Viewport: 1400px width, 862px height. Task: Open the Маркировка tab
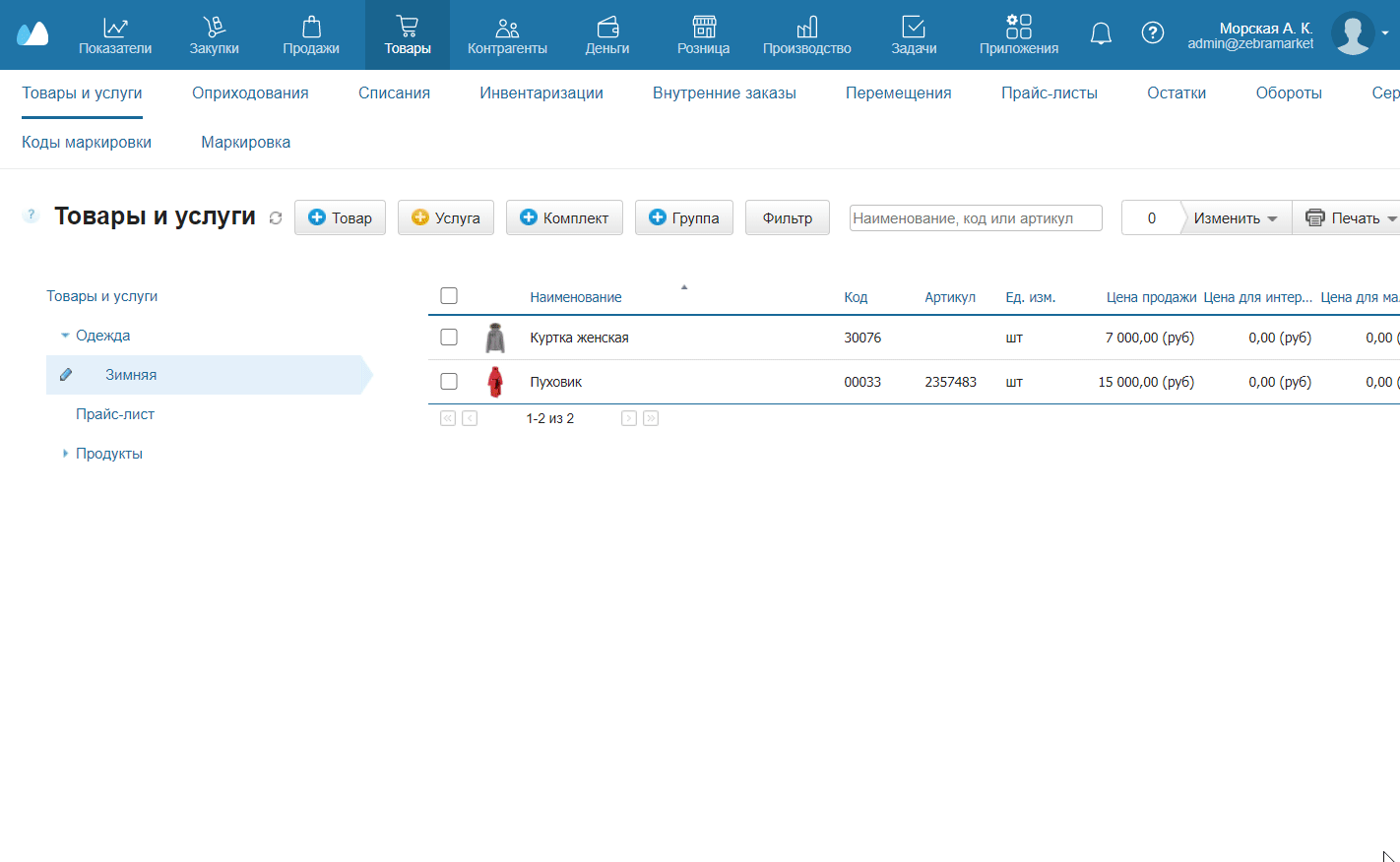(x=246, y=143)
